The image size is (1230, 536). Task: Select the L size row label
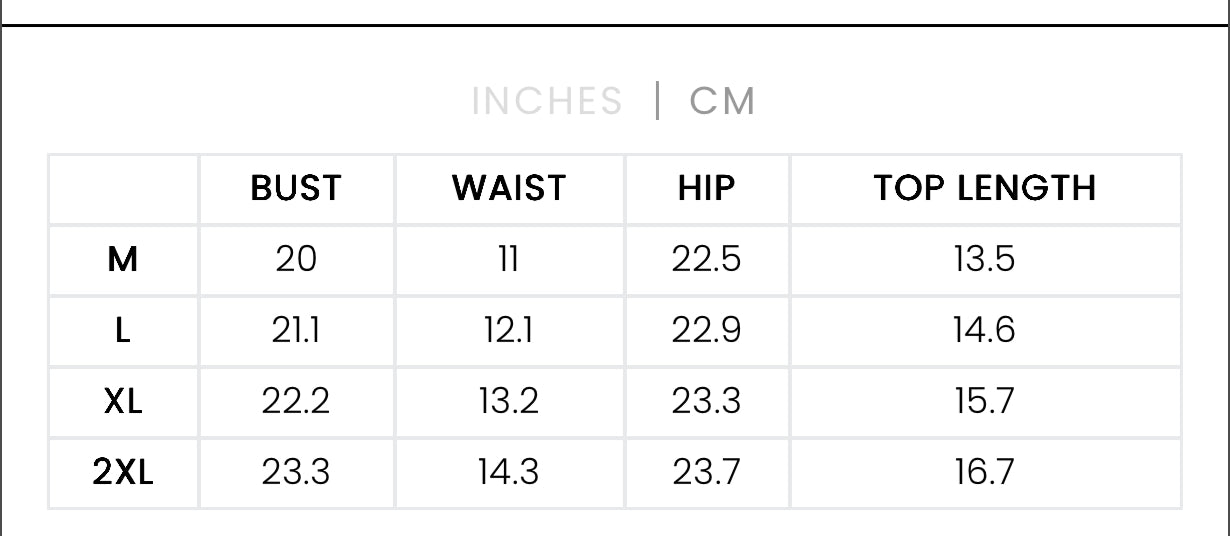[x=123, y=331]
